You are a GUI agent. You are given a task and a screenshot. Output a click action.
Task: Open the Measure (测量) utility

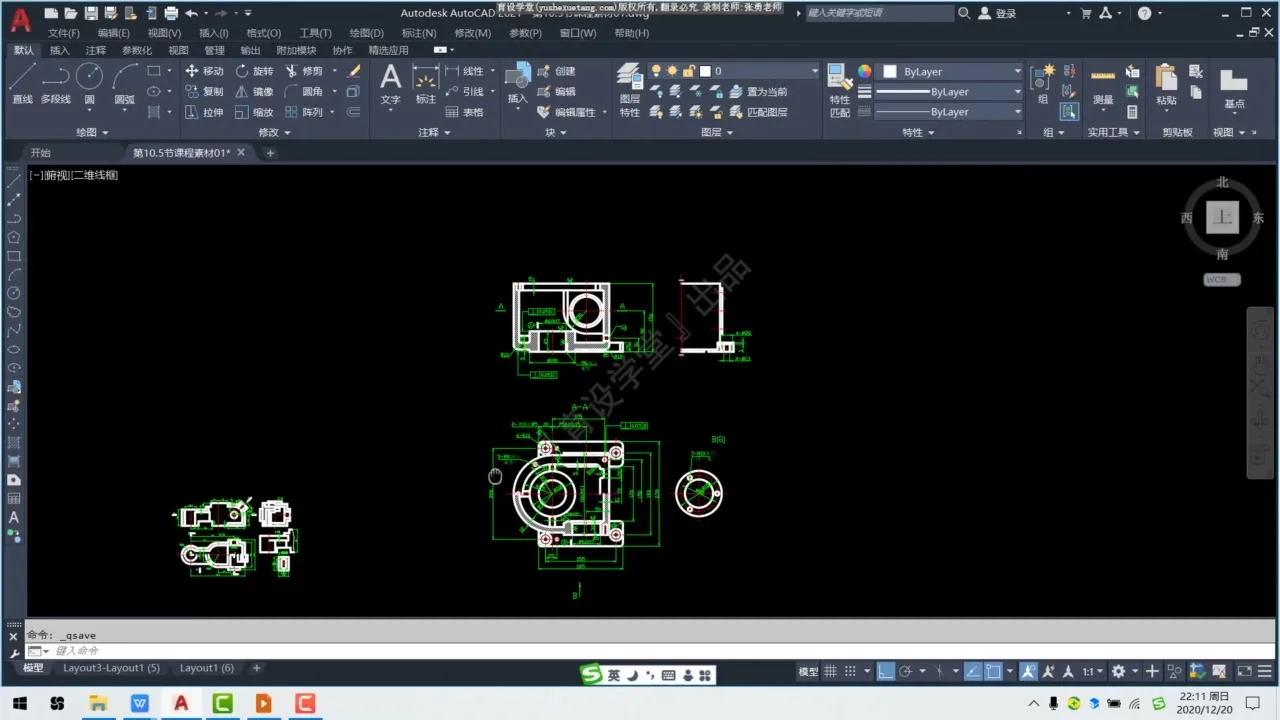coord(1102,84)
